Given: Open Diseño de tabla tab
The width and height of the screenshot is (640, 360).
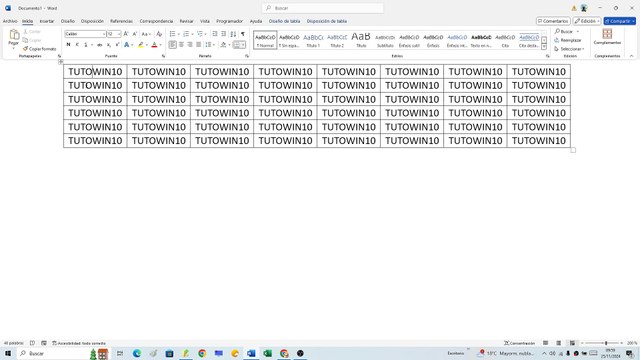Looking at the screenshot, I should coord(284,21).
